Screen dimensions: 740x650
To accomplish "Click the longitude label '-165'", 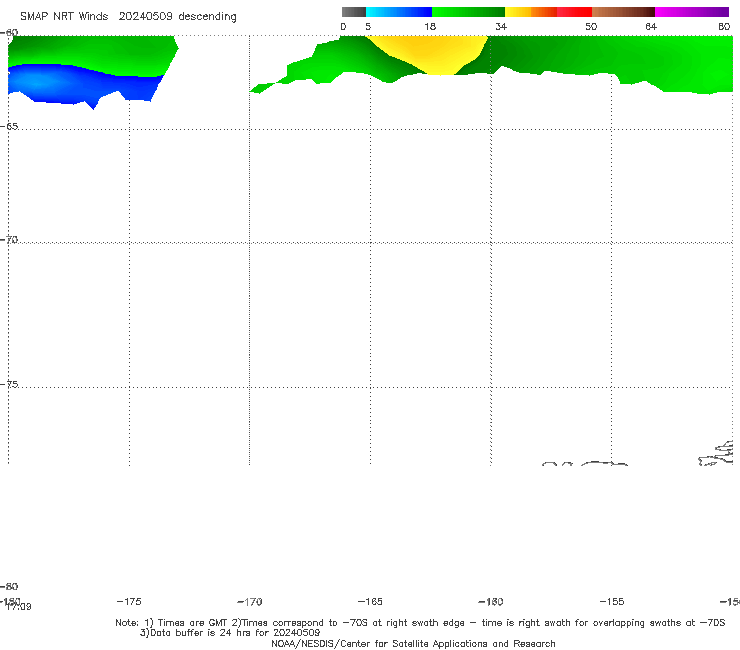I will pos(370,601).
